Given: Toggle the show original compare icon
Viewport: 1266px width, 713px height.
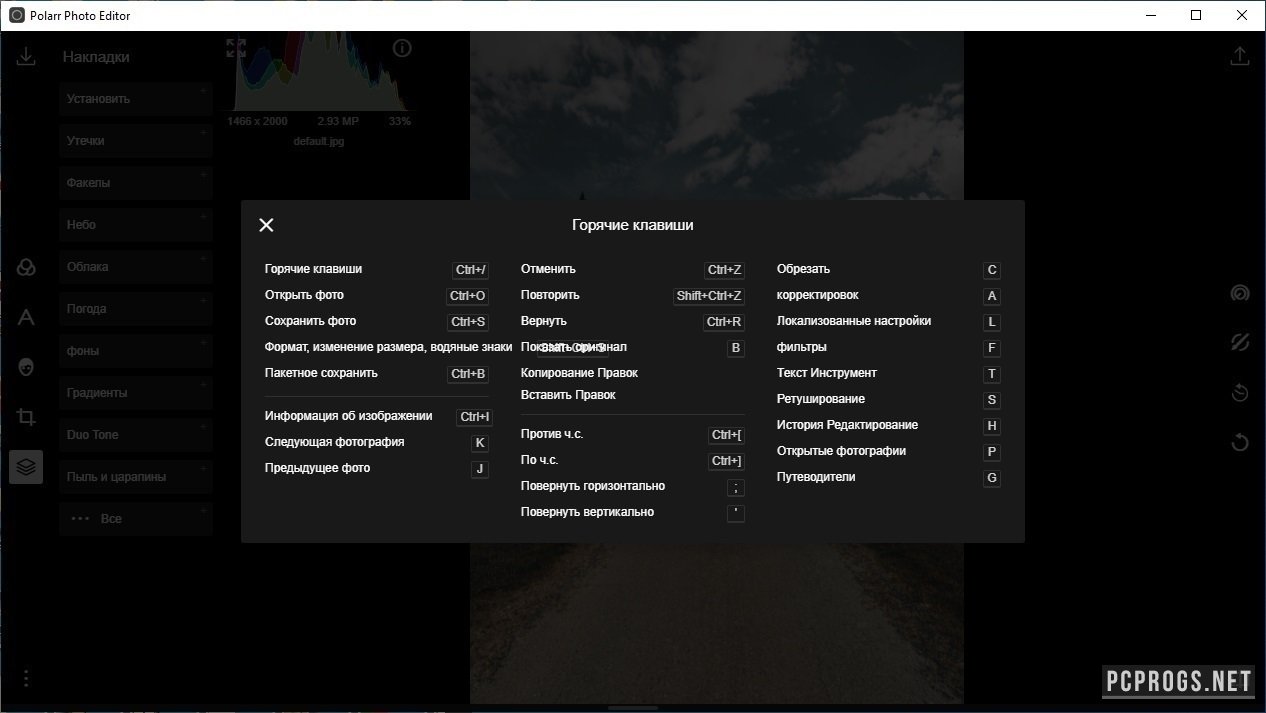Looking at the screenshot, I should tap(1240, 343).
